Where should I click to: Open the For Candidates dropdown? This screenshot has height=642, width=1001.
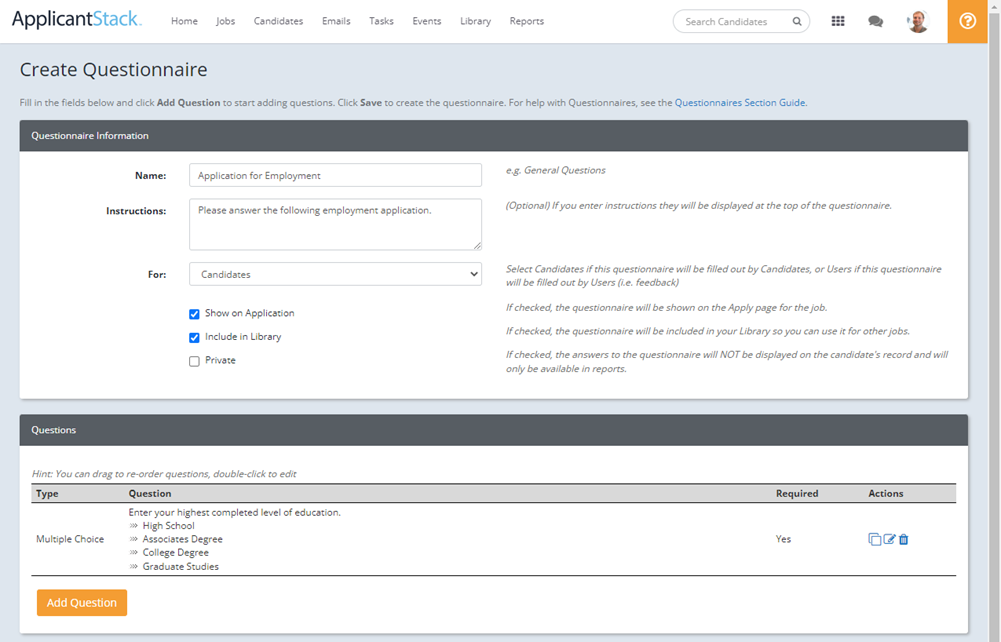click(335, 274)
